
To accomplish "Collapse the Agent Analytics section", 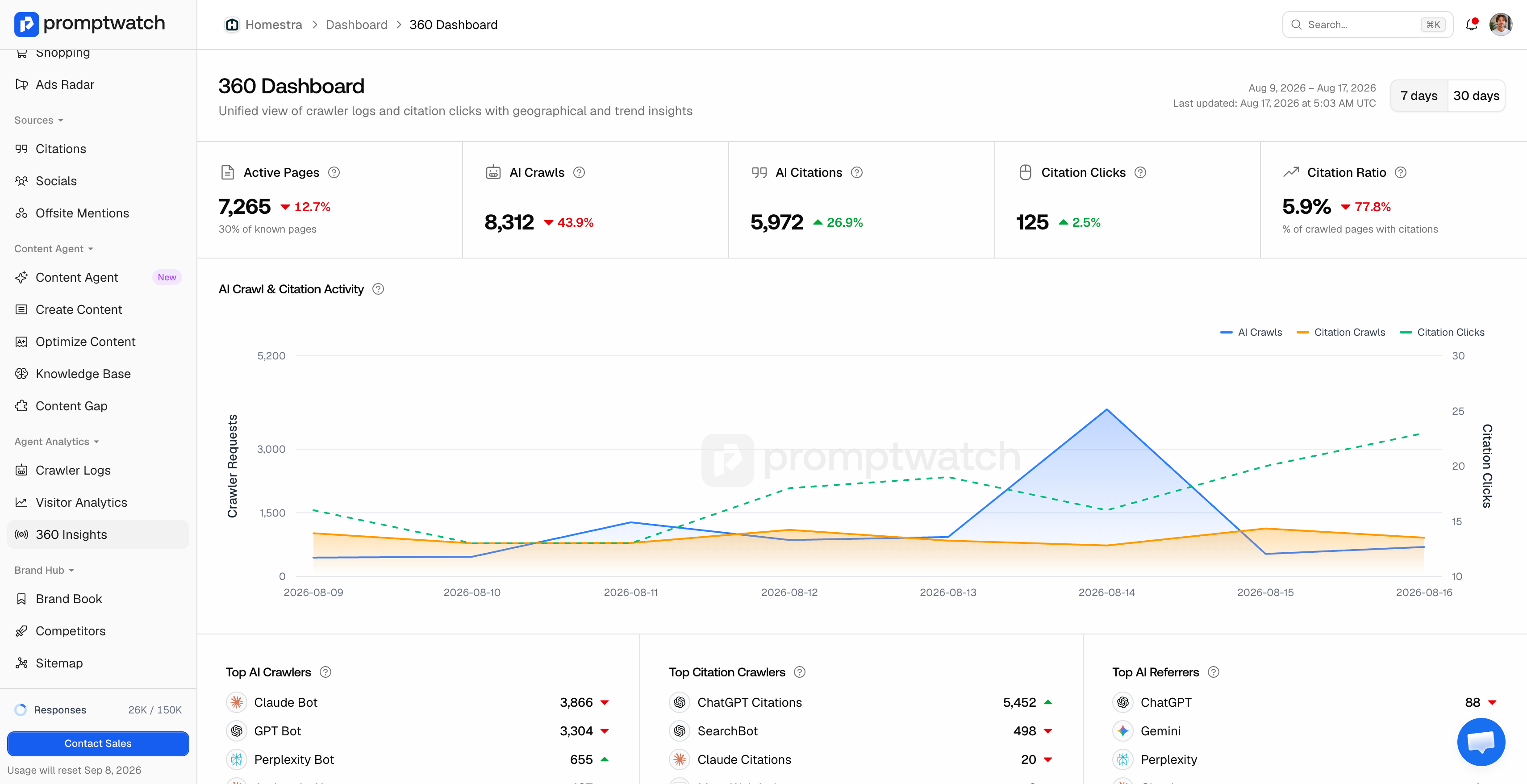I will point(57,442).
